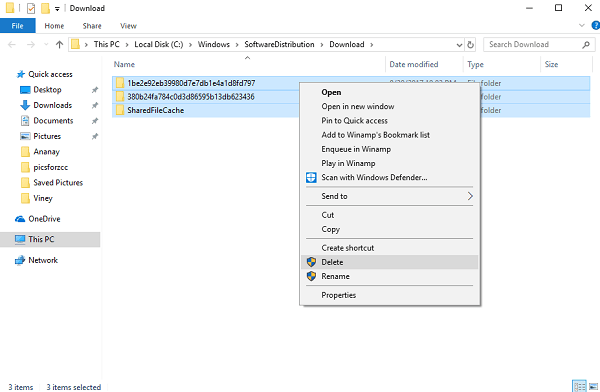Switch to the Home ribbon tab

click(x=54, y=26)
